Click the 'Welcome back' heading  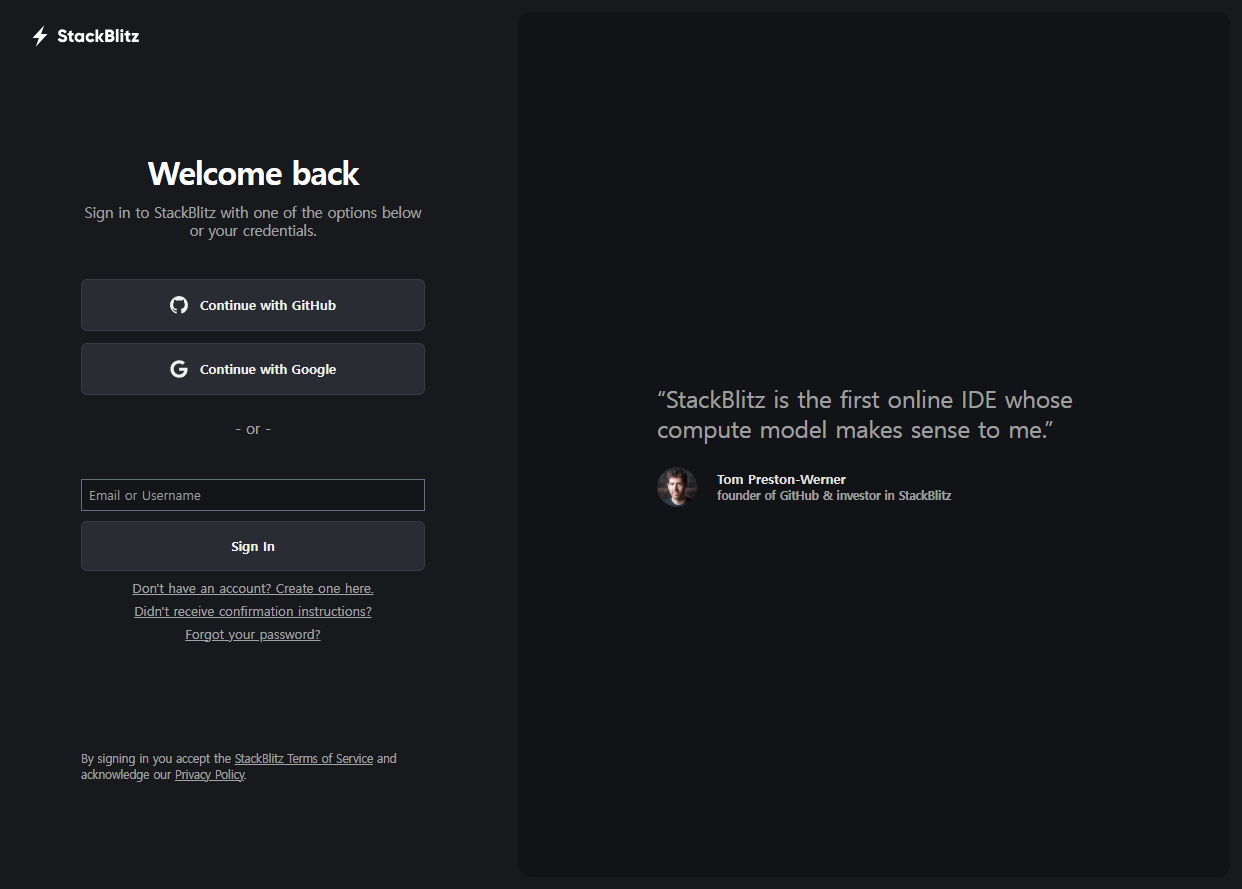[253, 174]
